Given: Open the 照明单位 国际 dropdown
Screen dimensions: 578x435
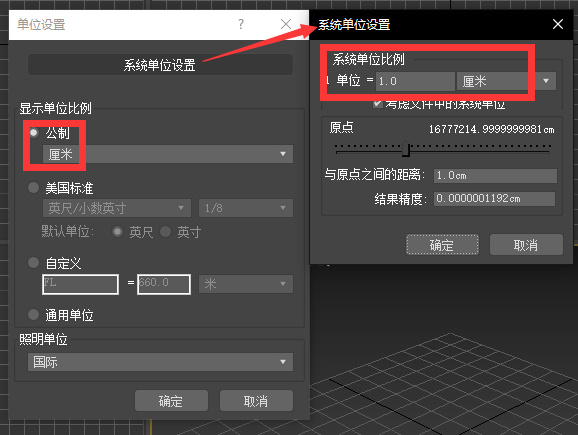Looking at the screenshot, I should [160, 362].
